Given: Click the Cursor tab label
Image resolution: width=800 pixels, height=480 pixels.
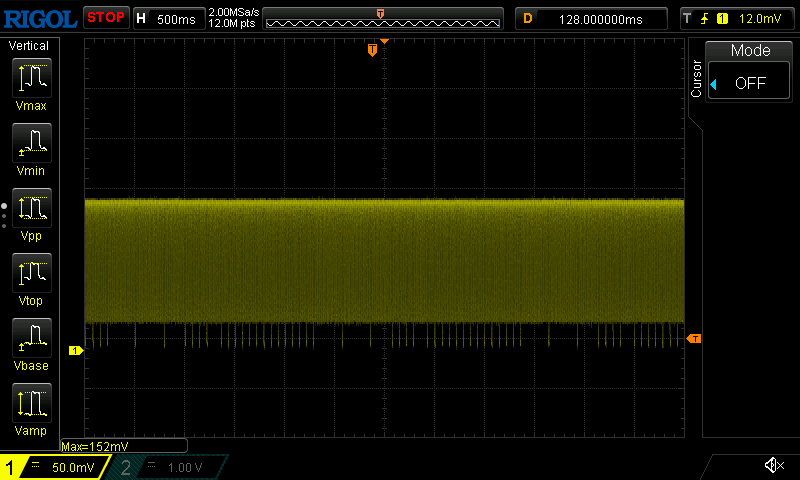Looking at the screenshot, I should [696, 79].
